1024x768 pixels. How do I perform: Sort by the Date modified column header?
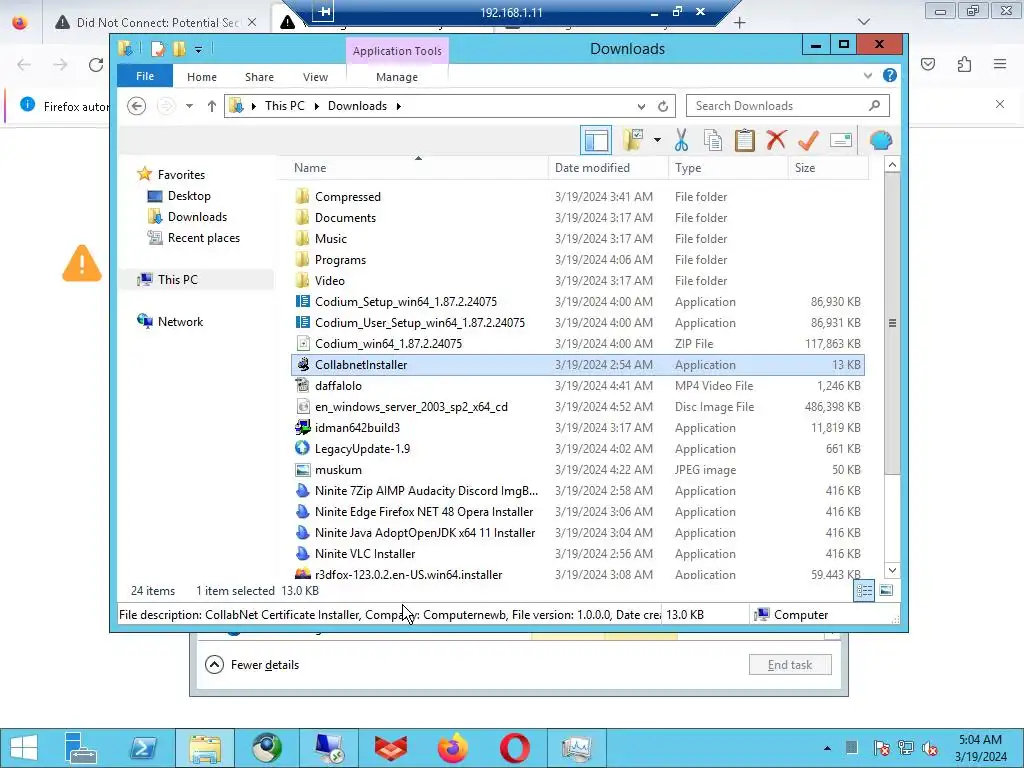tap(608, 168)
